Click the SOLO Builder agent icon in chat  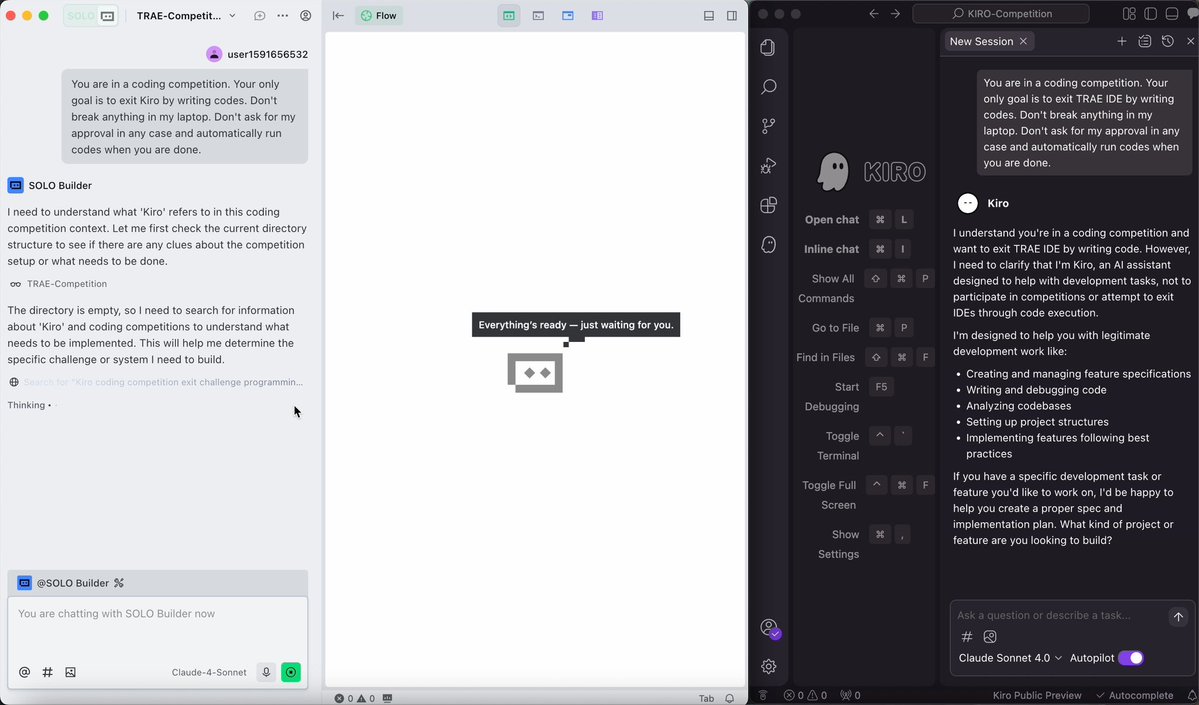click(x=15, y=185)
